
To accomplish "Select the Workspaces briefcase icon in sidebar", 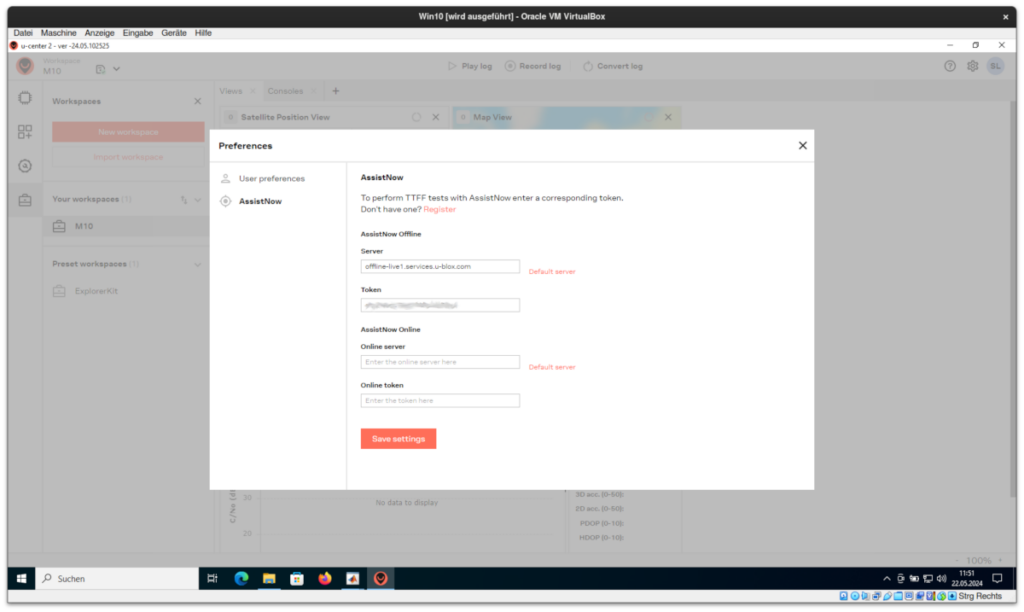I will click(x=25, y=200).
